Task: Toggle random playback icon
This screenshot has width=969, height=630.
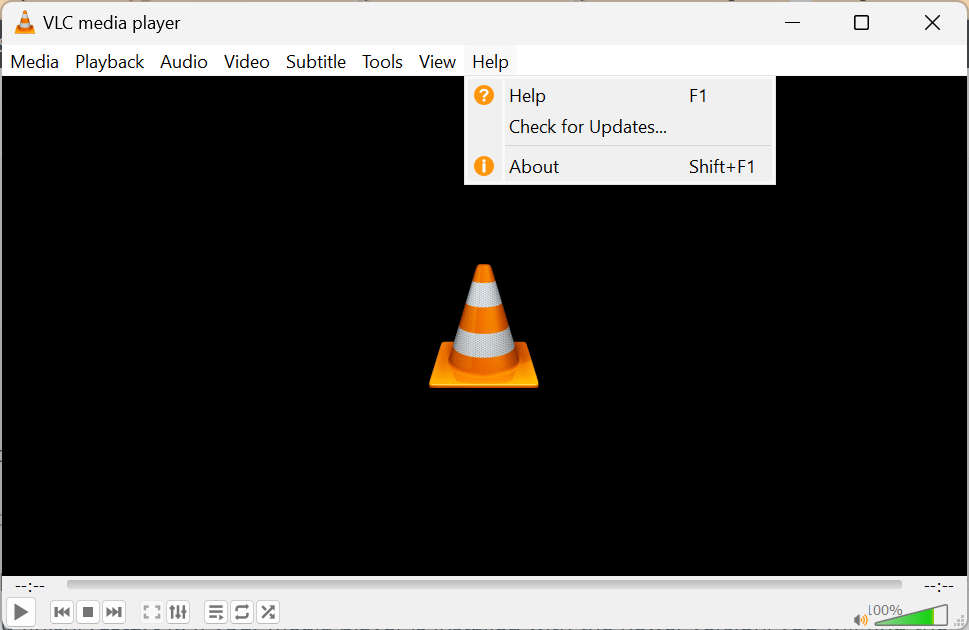Action: (267, 611)
